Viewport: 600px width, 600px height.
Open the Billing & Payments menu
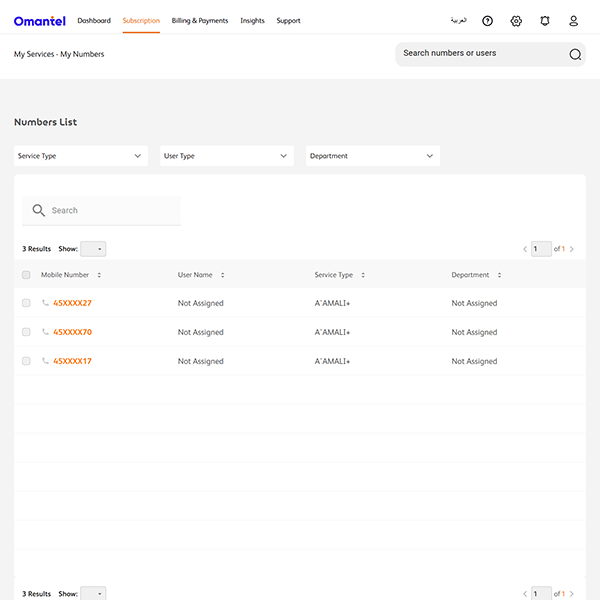pos(199,21)
